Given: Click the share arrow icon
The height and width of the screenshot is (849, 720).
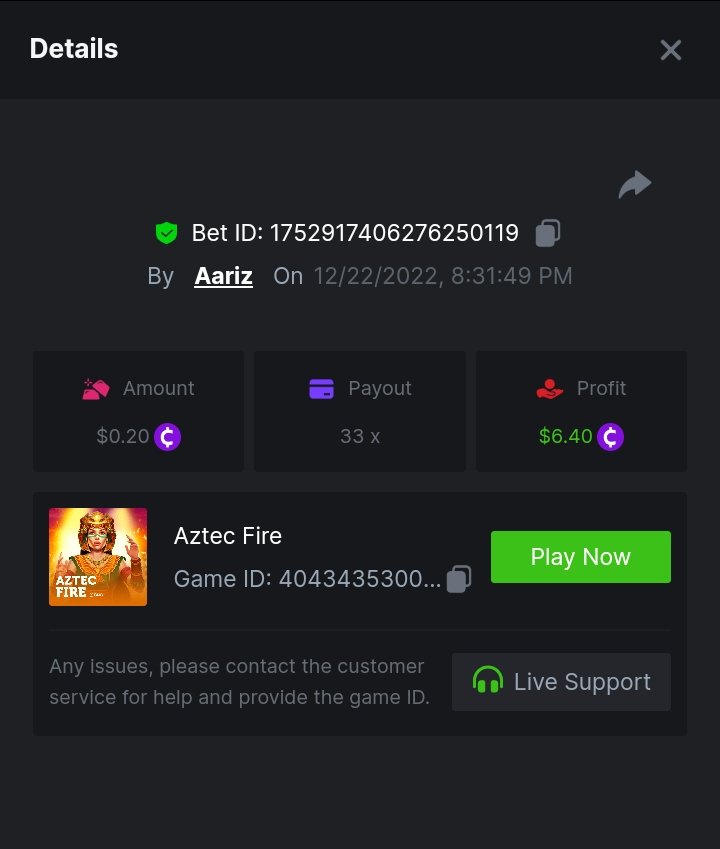Looking at the screenshot, I should [x=635, y=184].
